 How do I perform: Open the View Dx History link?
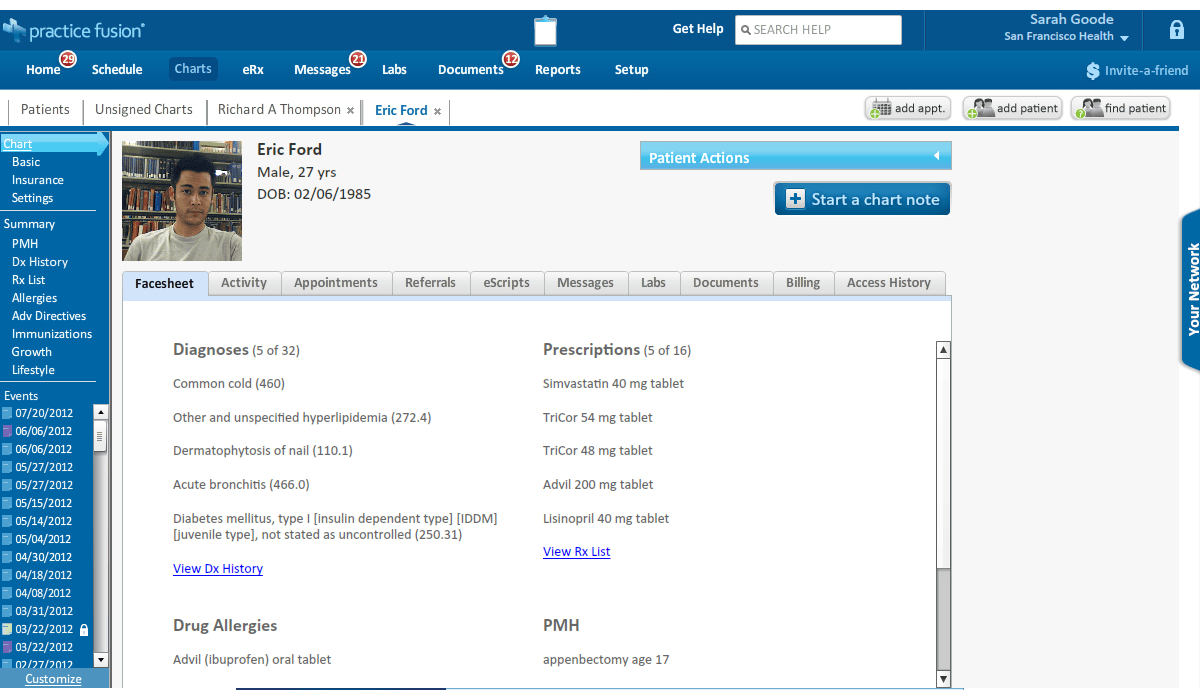point(218,569)
